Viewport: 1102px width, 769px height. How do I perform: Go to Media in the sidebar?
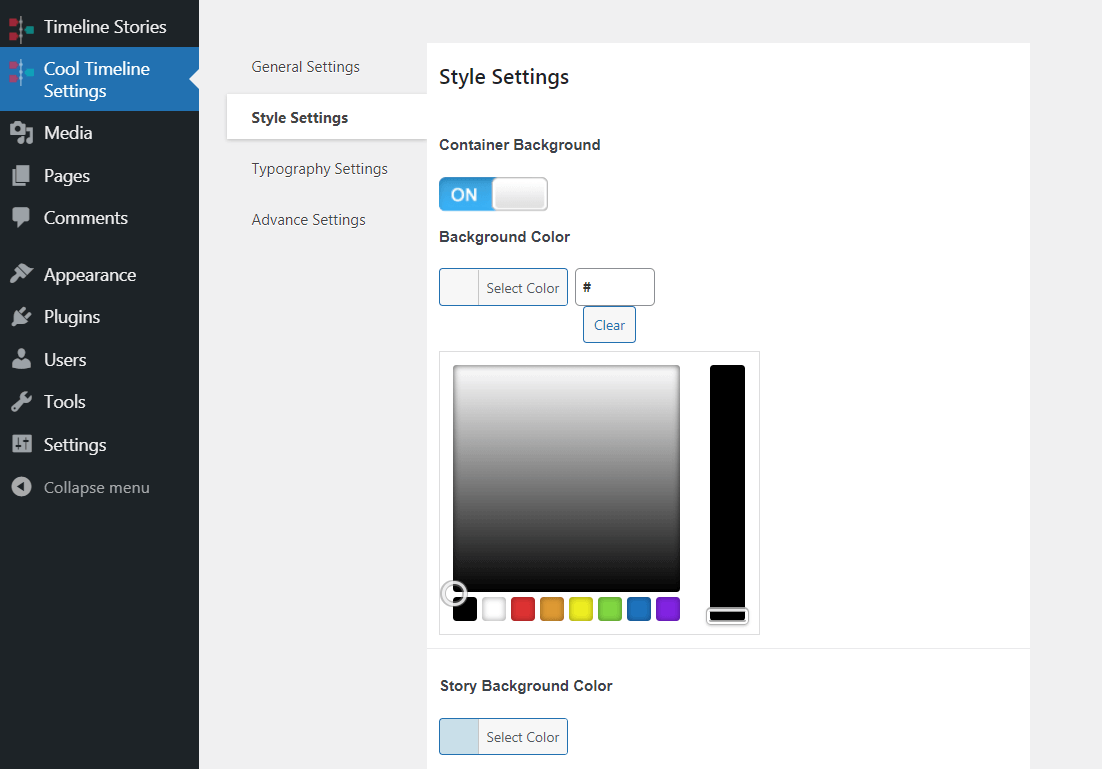(x=99, y=133)
